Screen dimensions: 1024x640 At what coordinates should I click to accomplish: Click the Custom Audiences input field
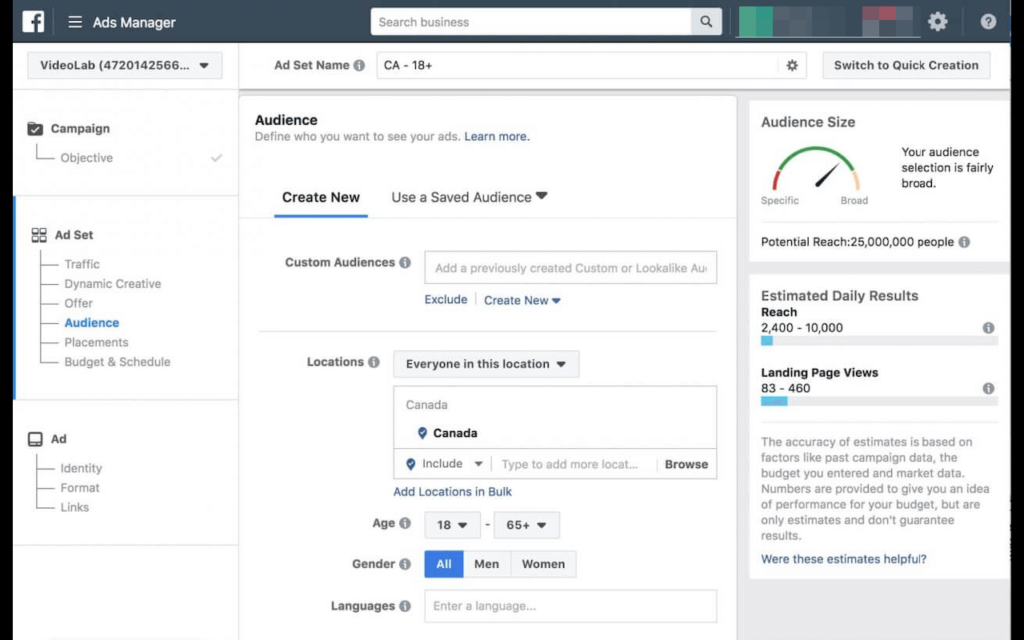(571, 268)
